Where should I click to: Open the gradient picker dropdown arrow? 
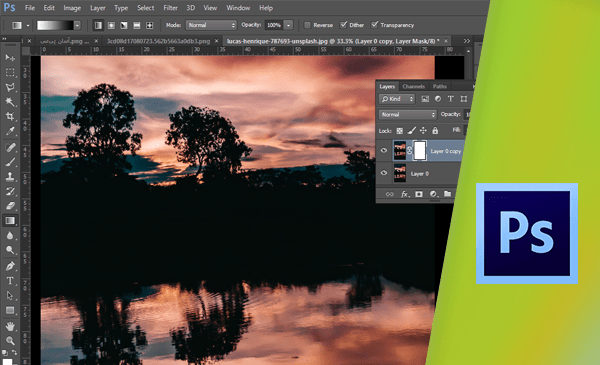pyautogui.click(x=77, y=25)
